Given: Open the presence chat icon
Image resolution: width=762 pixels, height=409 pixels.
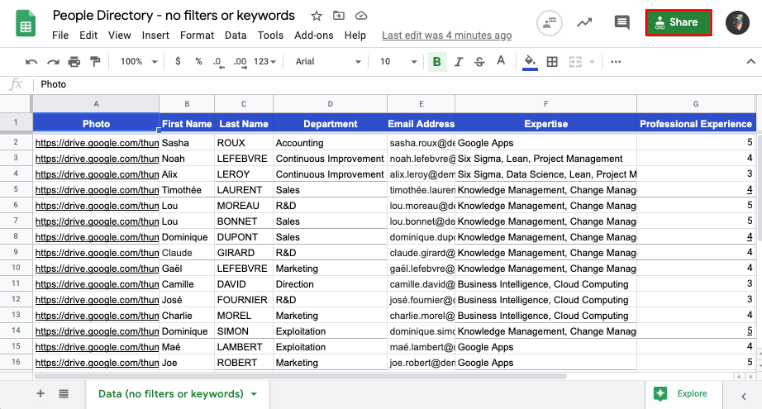Looking at the screenshot, I should click(550, 23).
